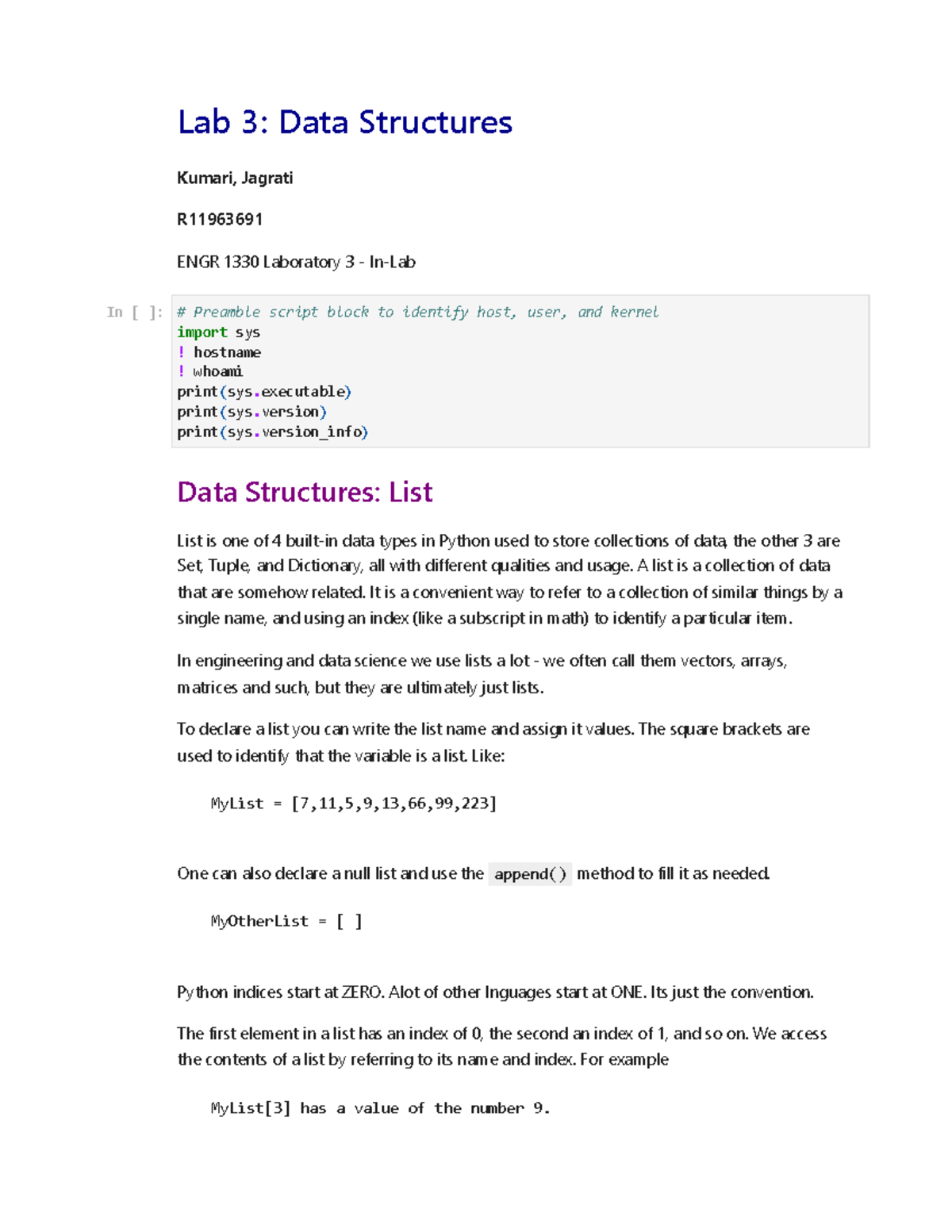Click ENGR 1330 Laboratory 3 - In-Lab line
Image resolution: width=952 pixels, height=1232 pixels.
pyautogui.click(x=296, y=262)
